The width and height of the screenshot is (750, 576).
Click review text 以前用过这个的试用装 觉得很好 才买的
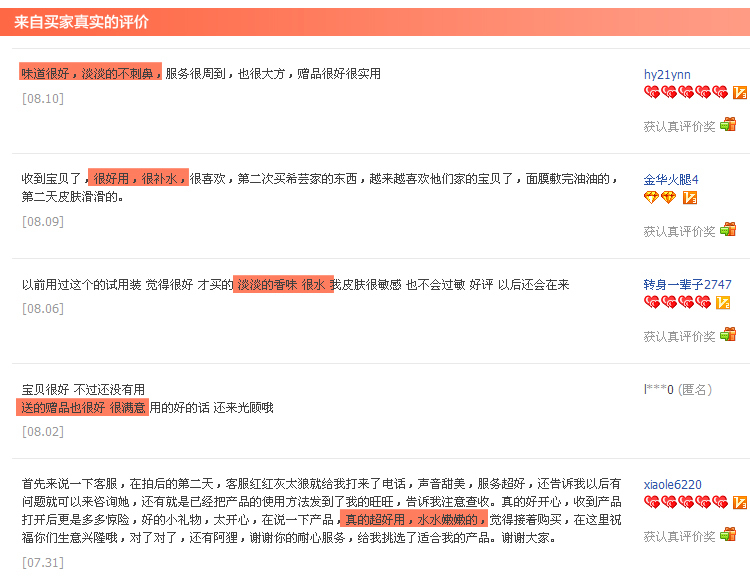(x=127, y=285)
